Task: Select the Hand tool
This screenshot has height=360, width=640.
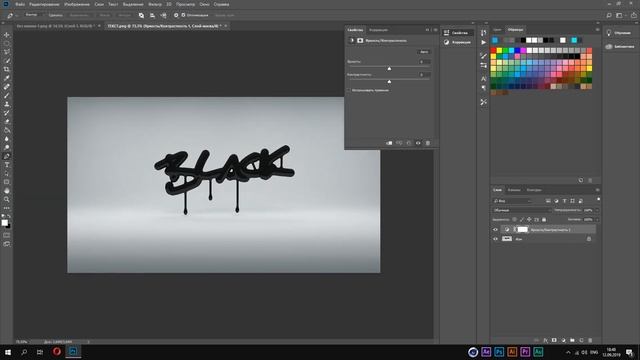Action: 7,191
